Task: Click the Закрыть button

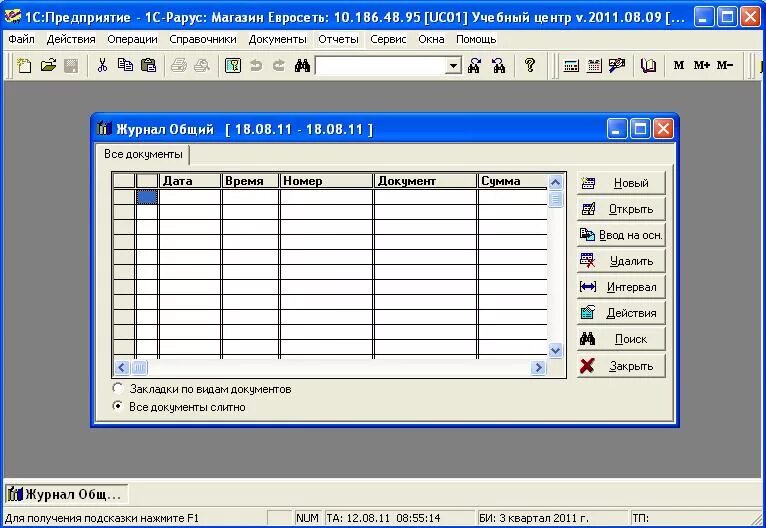Action: (x=621, y=366)
